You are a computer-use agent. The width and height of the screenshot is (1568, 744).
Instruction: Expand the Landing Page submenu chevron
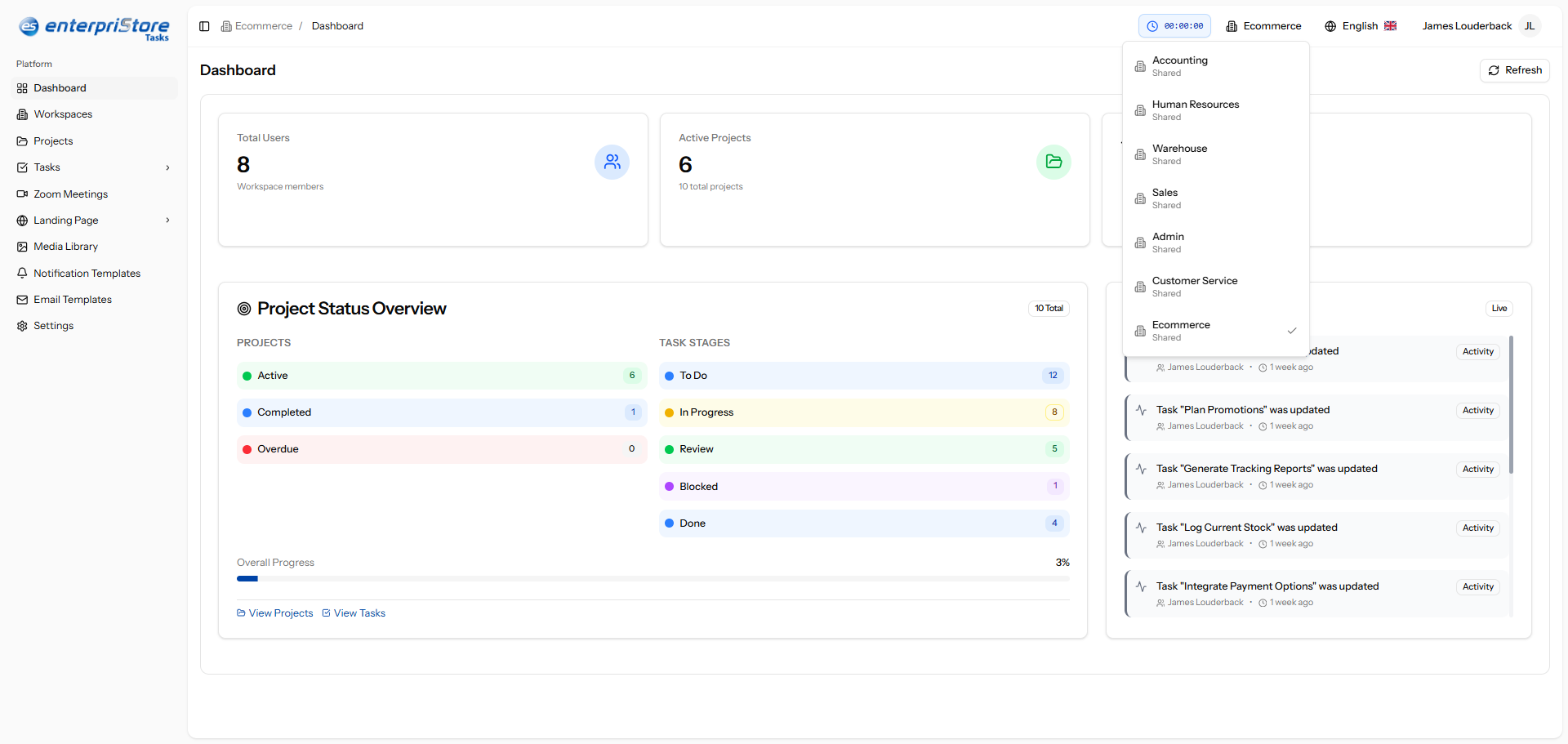pyautogui.click(x=168, y=221)
